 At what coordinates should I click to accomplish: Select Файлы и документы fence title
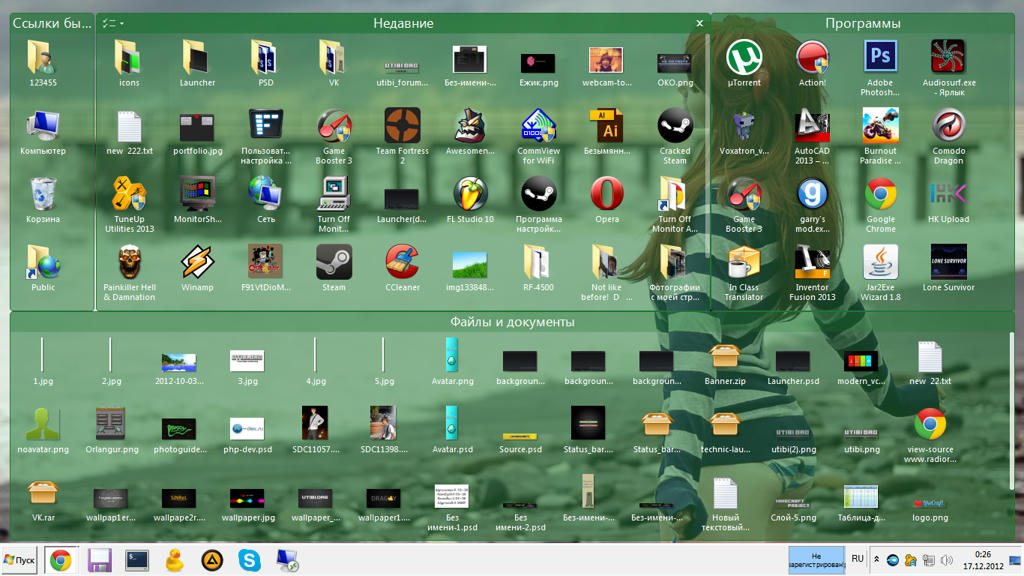click(x=512, y=322)
